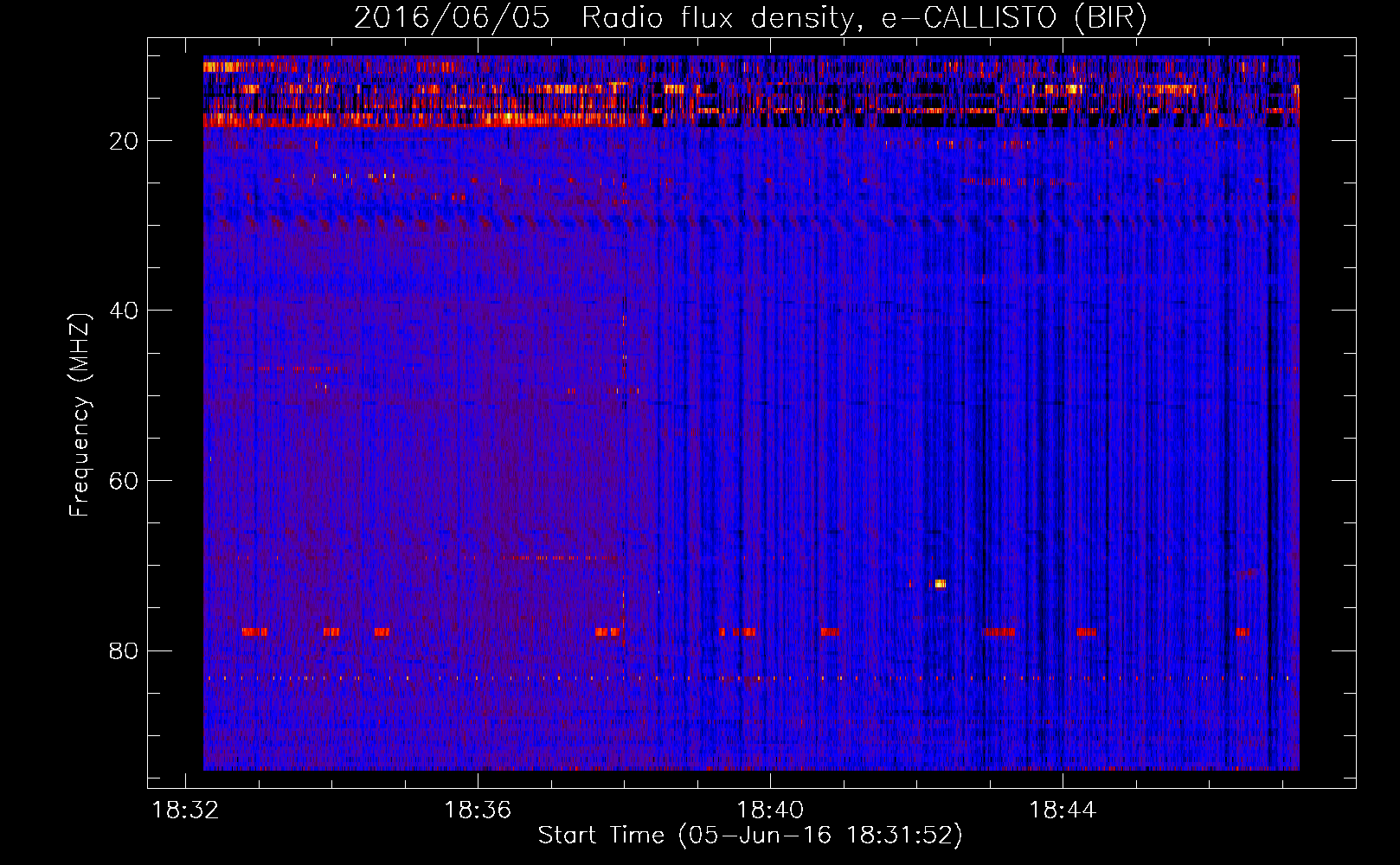Click the 18:40 time tick label
This screenshot has height=865, width=1400.
pos(770,811)
